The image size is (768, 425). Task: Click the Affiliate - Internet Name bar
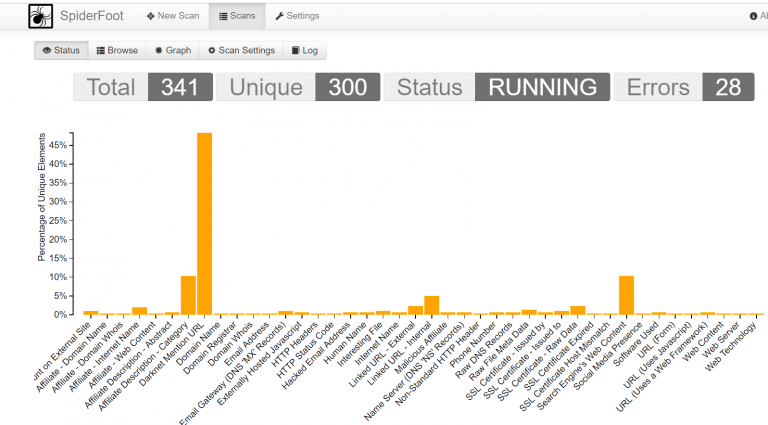(140, 311)
